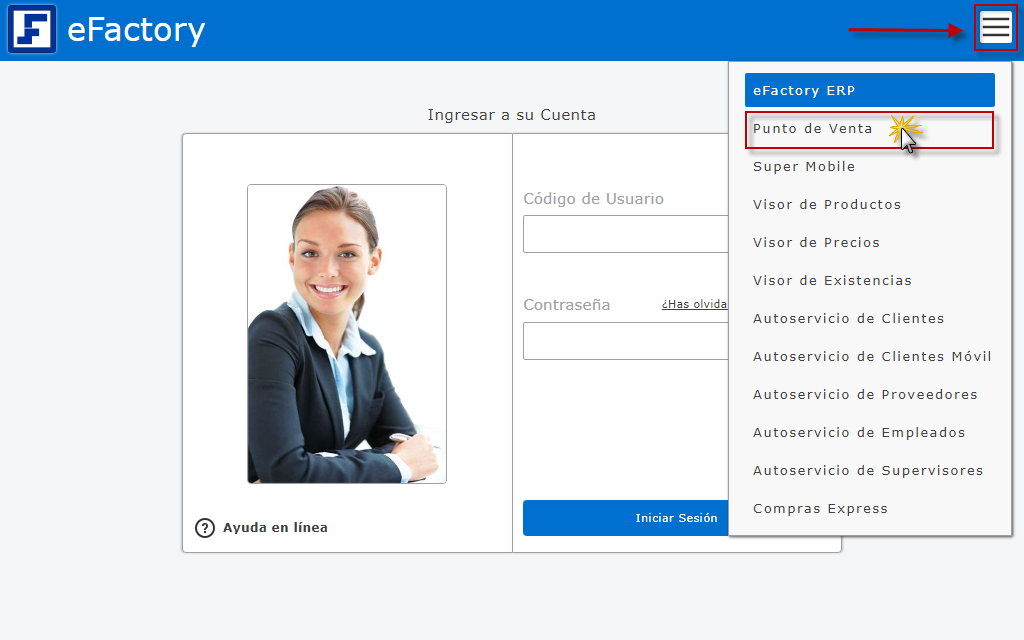The width and height of the screenshot is (1024, 640).
Task: Open Ayuda en línea link
Action: click(275, 528)
